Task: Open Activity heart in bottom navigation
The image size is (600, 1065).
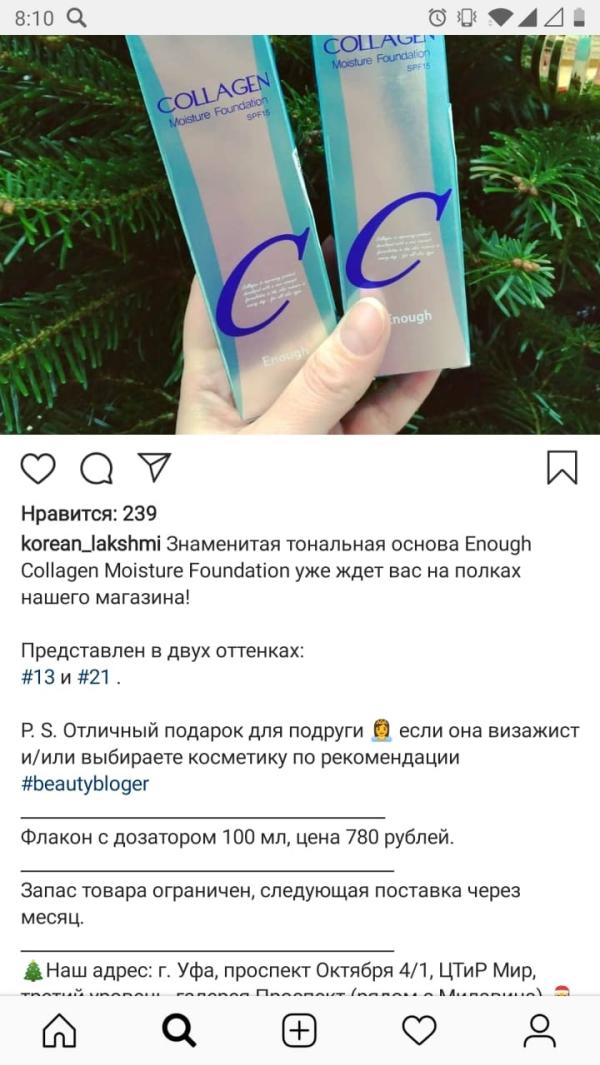Action: (419, 1031)
